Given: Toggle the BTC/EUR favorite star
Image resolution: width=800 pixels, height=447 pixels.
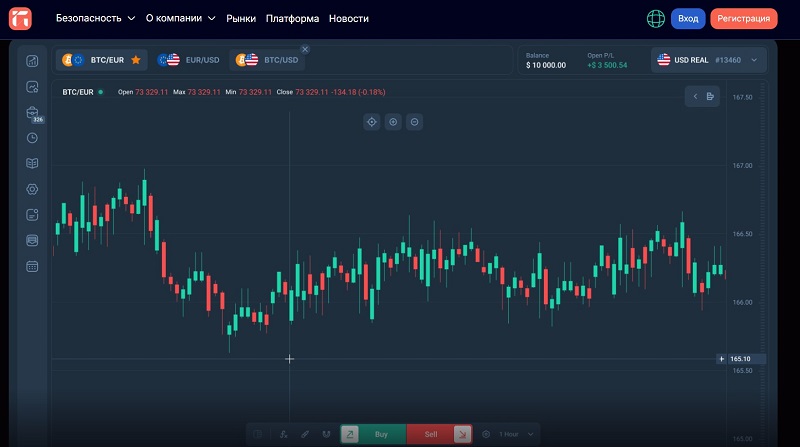Looking at the screenshot, I should [136, 60].
